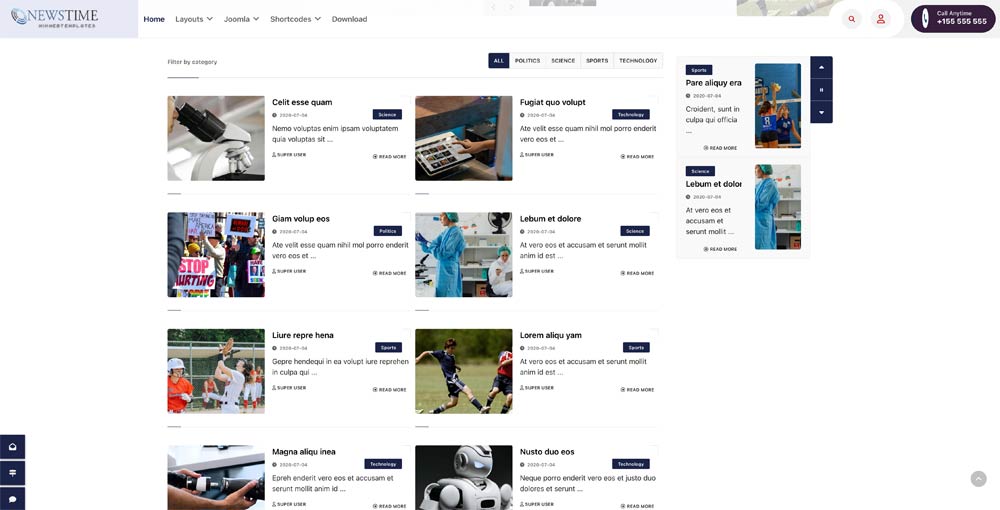1000x510 pixels.
Task: Click the phone icon beside Call Anytime
Action: coord(925,19)
